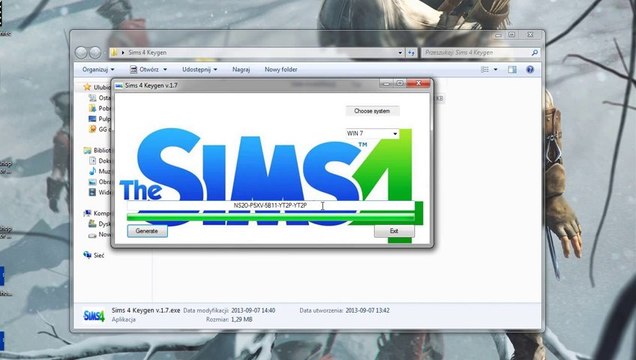Open the Udostępnij menu
The width and height of the screenshot is (636, 360).
tap(200, 69)
